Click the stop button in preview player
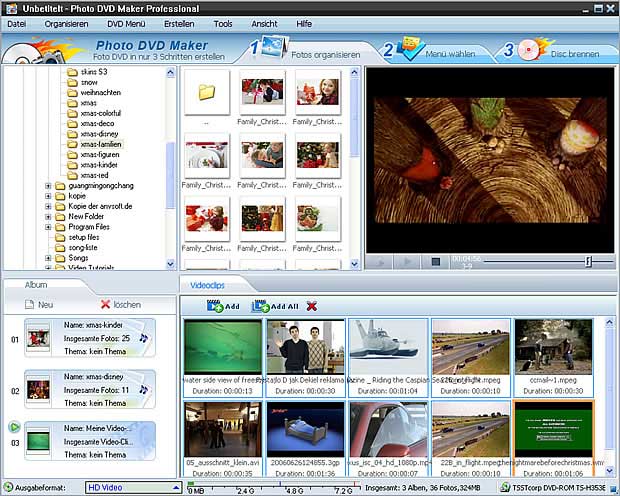Screen dimensions: 620x496 [435, 262]
